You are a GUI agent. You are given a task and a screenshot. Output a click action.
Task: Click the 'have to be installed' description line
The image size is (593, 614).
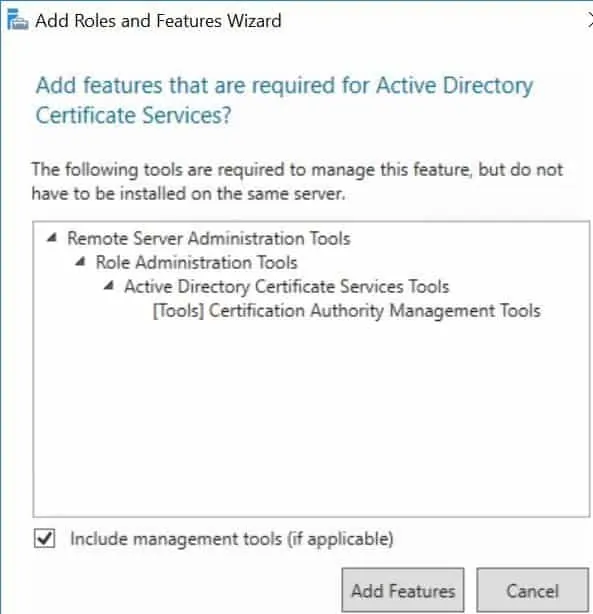click(188, 193)
